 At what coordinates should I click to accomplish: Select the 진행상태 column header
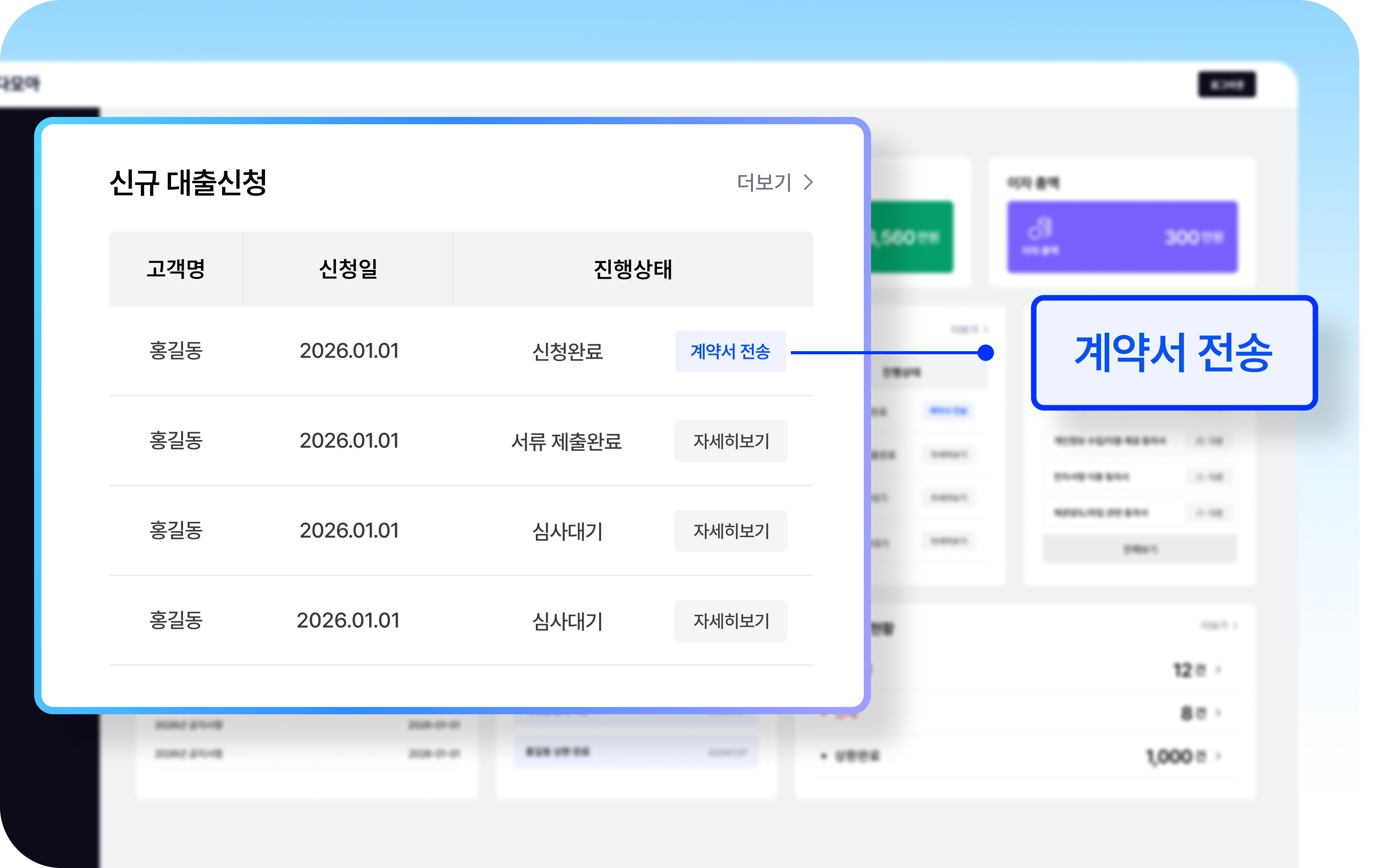pos(632,269)
